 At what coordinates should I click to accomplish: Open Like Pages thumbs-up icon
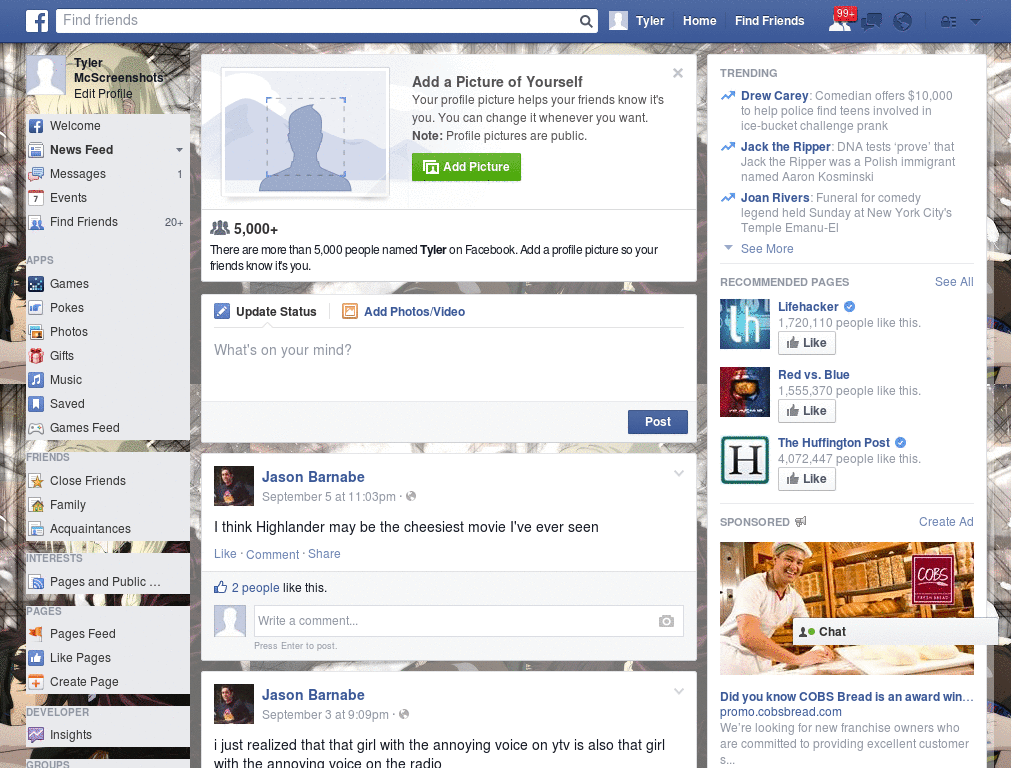36,658
